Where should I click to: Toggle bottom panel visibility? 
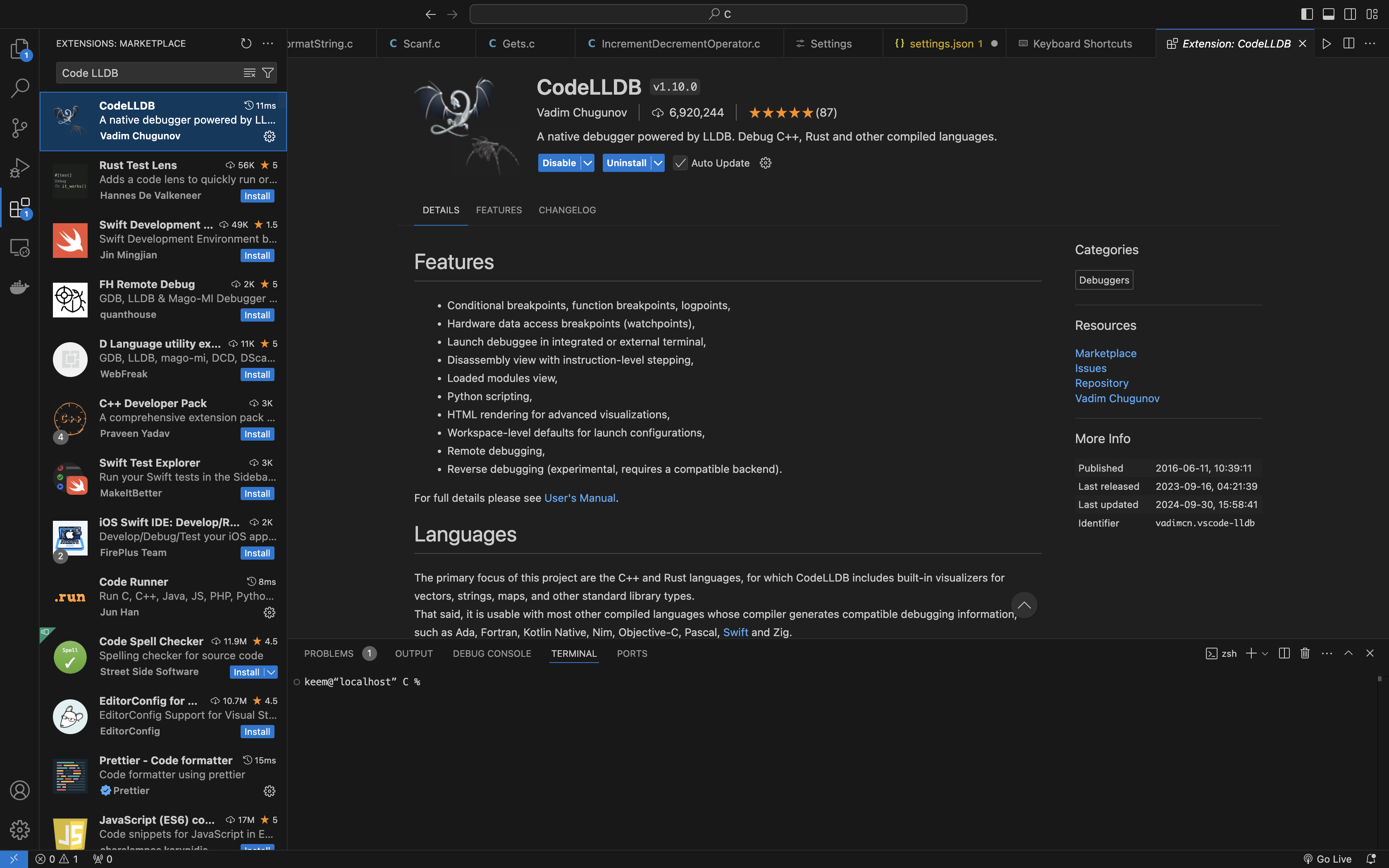click(1328, 14)
